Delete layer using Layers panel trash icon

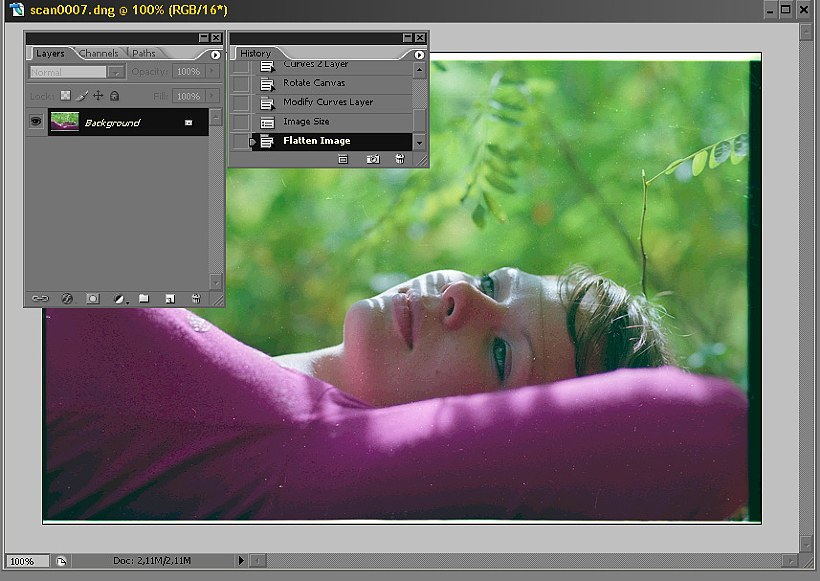click(196, 298)
